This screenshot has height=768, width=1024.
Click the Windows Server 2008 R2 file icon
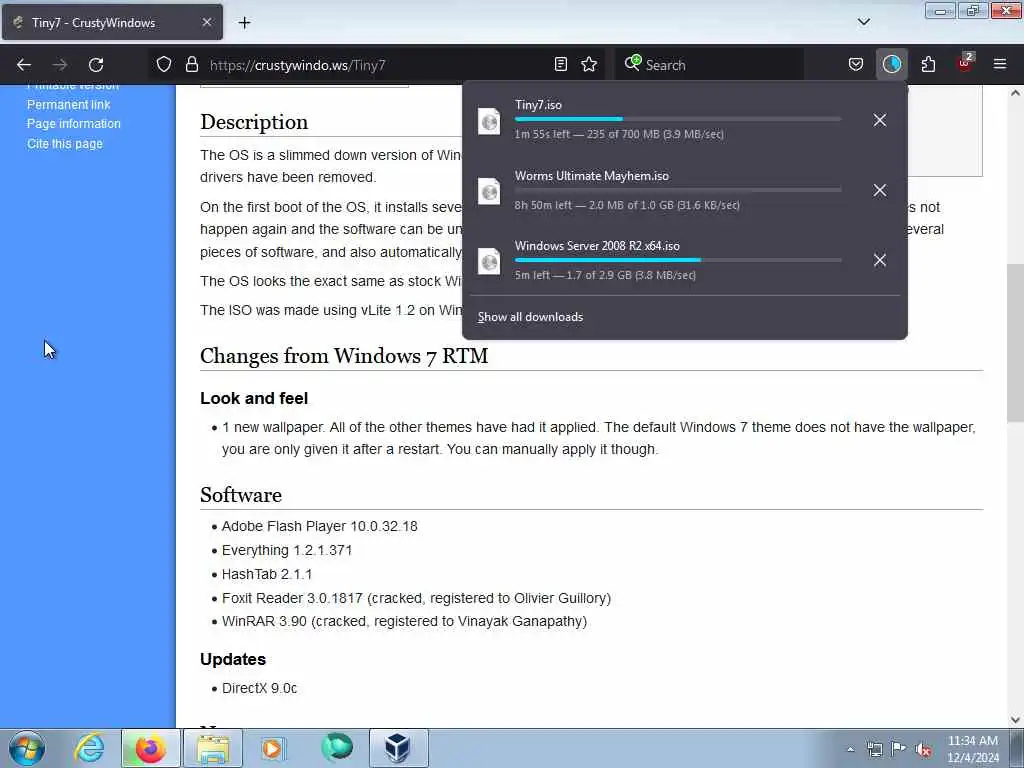tap(489, 261)
